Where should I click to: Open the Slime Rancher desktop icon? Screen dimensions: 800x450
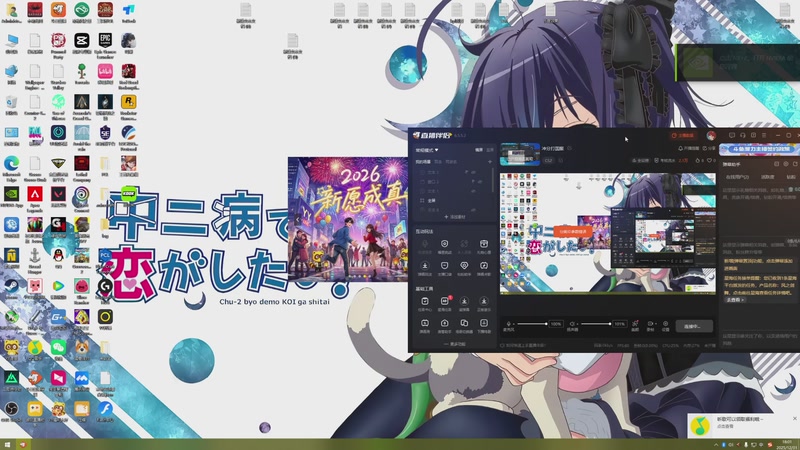[x=82, y=286]
